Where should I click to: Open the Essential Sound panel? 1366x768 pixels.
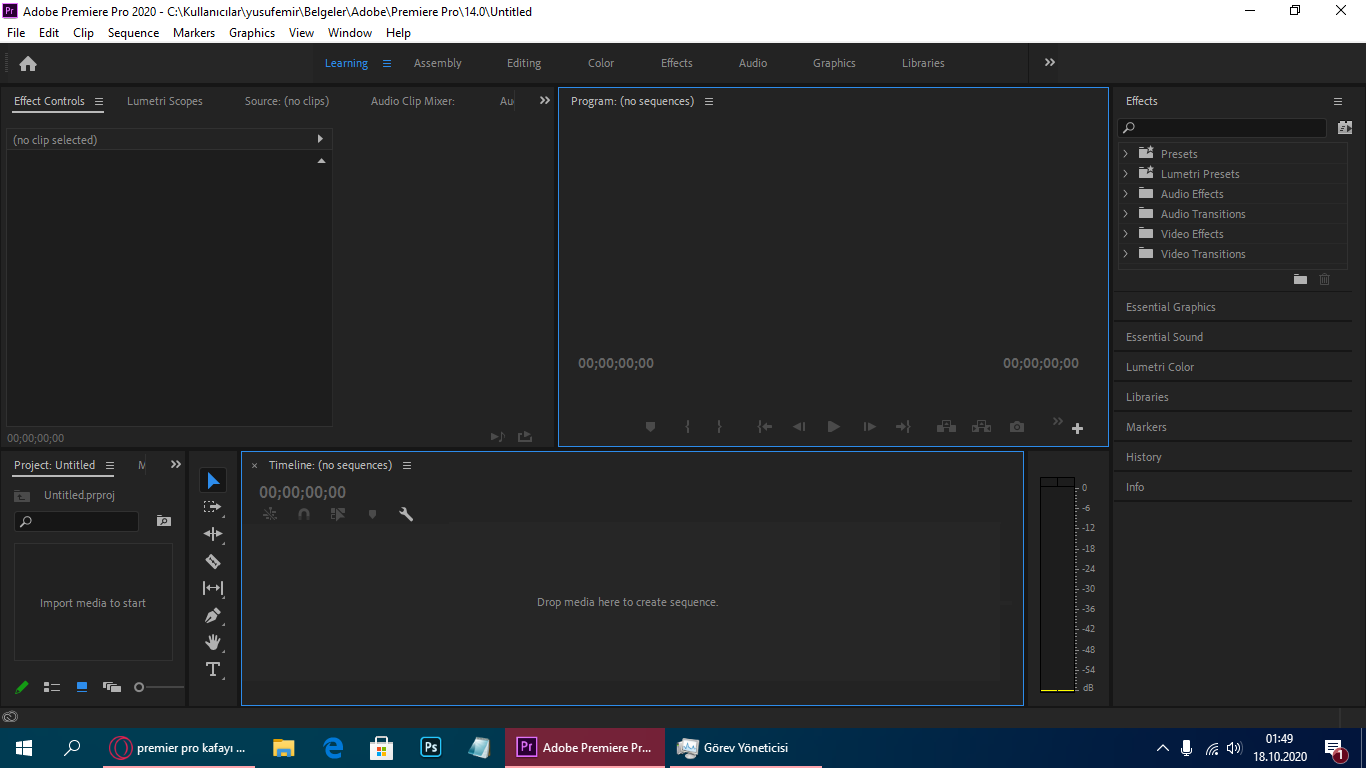point(1165,337)
